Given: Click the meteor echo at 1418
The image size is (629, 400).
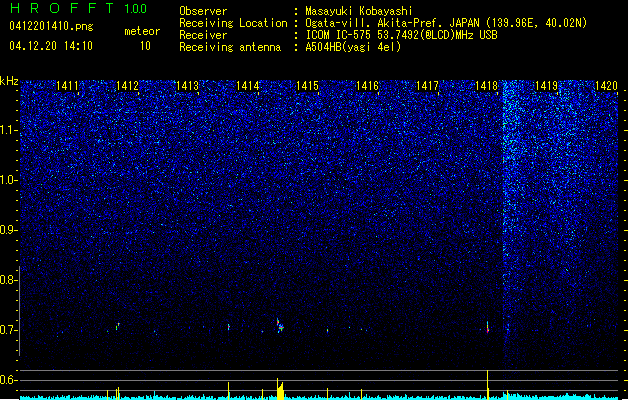Looking at the screenshot, I should click(x=487, y=327).
